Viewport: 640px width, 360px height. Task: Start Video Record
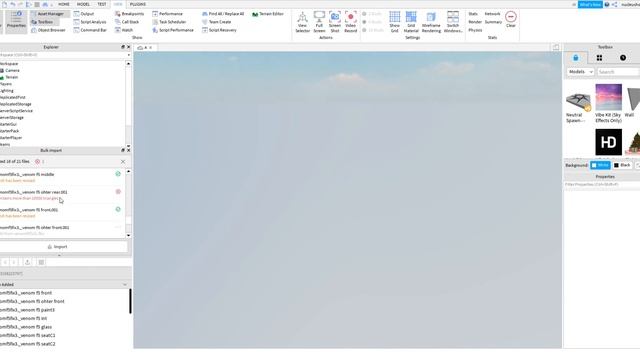point(351,22)
